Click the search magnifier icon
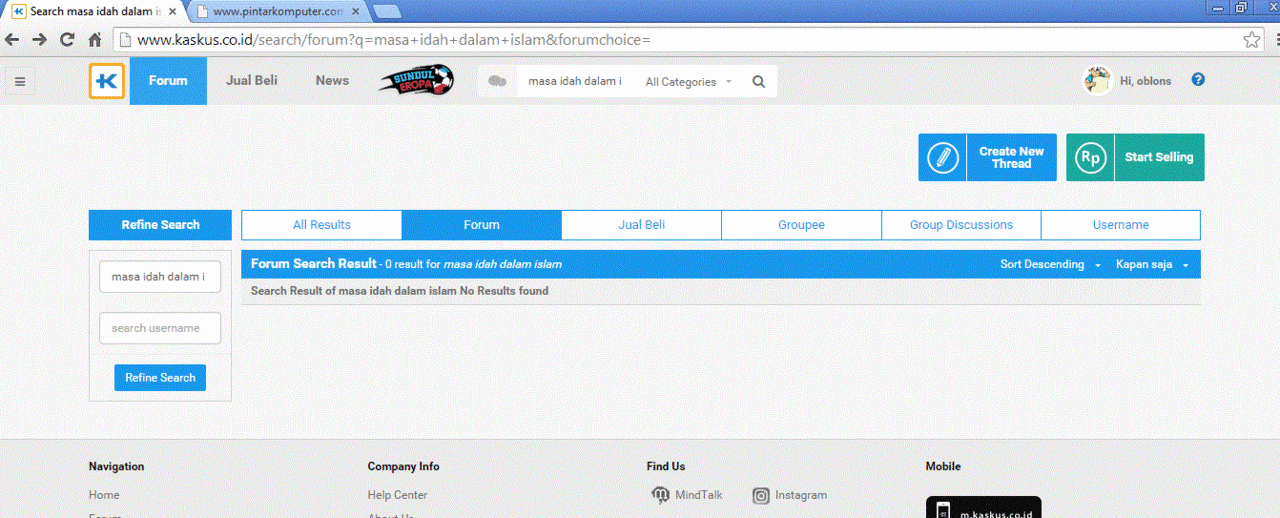The height and width of the screenshot is (518, 1280). [759, 82]
